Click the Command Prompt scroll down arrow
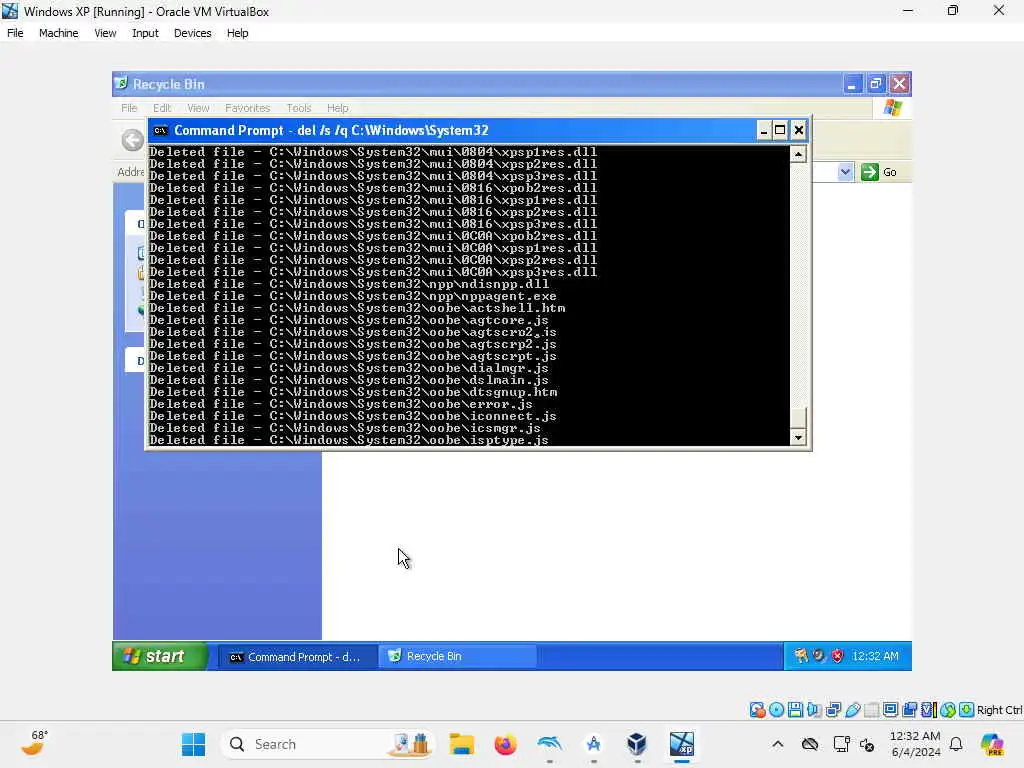Image resolution: width=1024 pixels, height=768 pixels. pos(798,438)
